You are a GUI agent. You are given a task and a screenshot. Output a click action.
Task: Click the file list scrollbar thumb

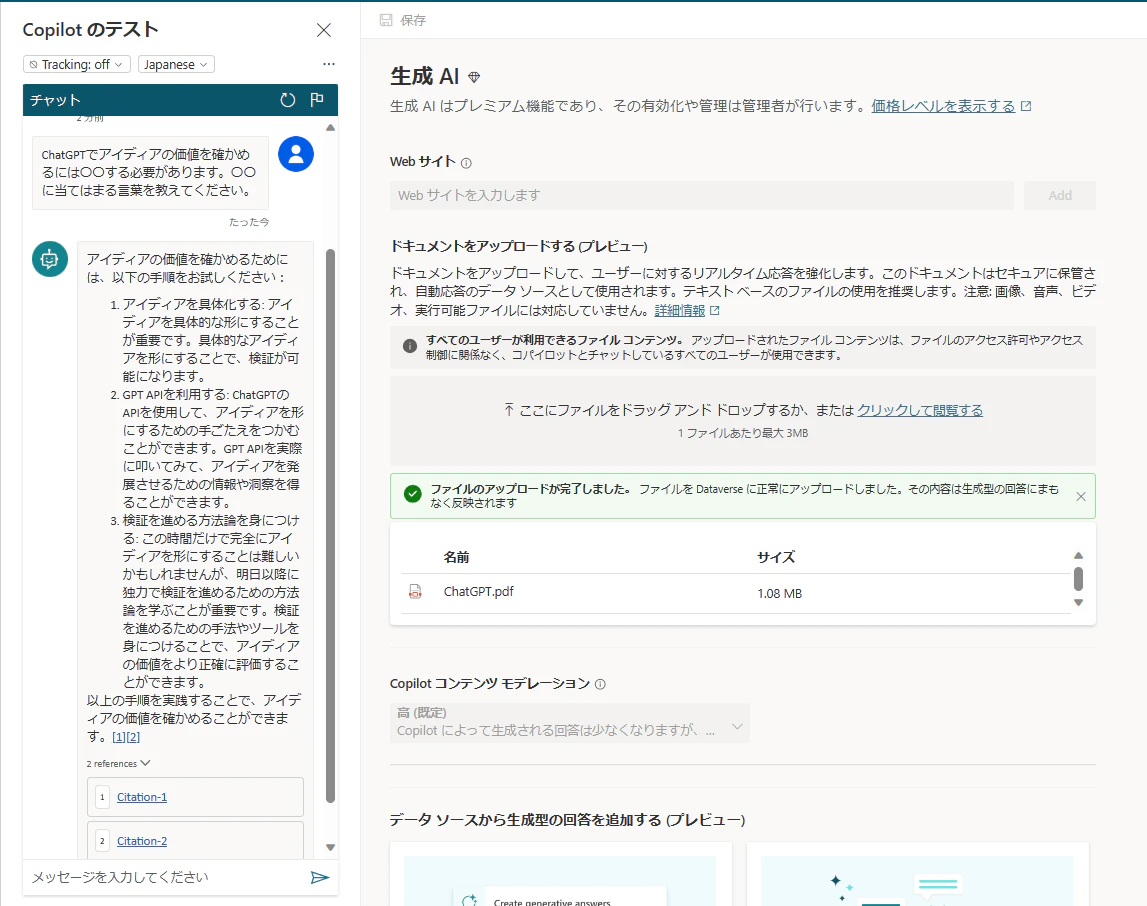[x=1078, y=578]
